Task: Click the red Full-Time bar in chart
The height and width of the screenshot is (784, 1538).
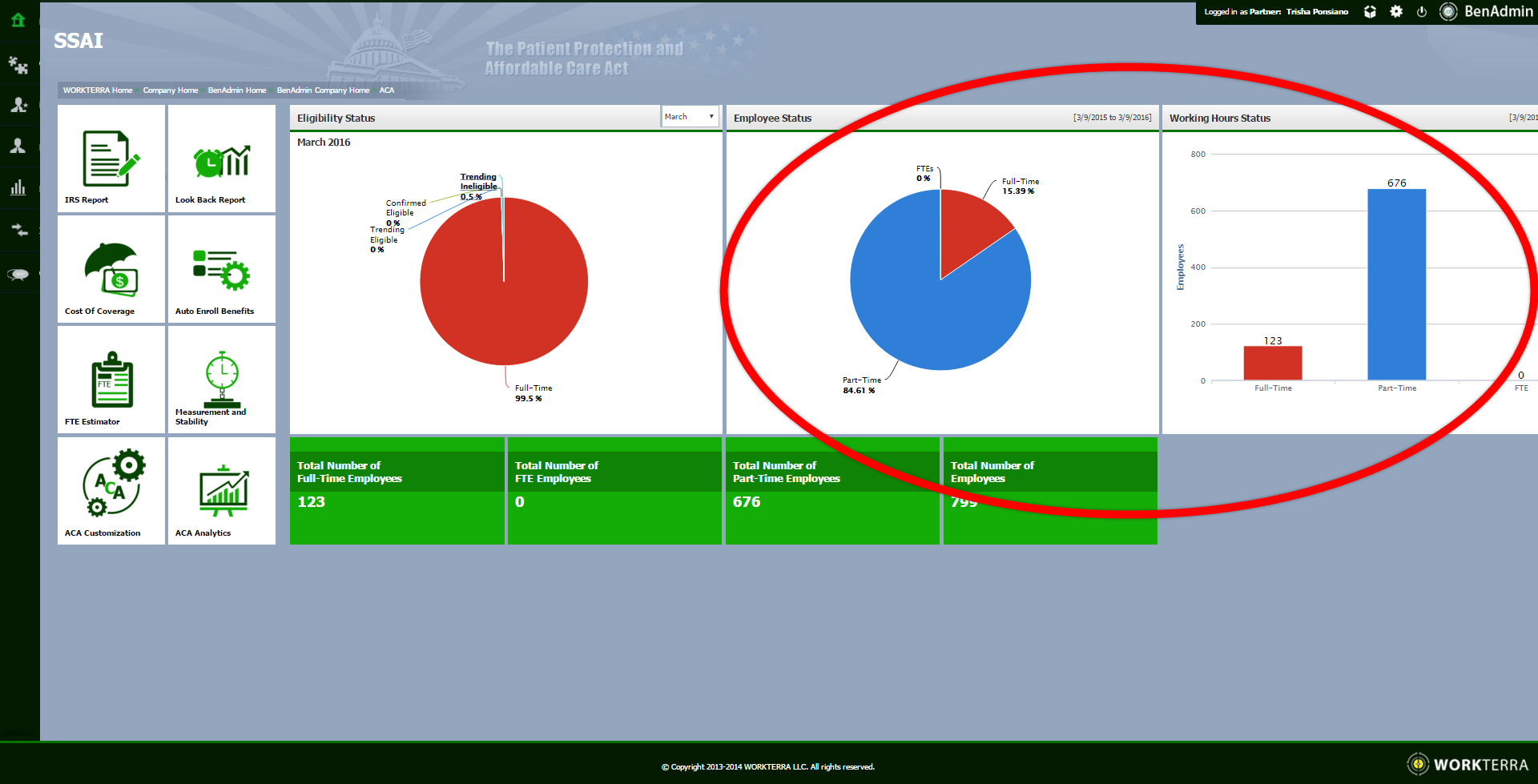Action: (x=1272, y=364)
